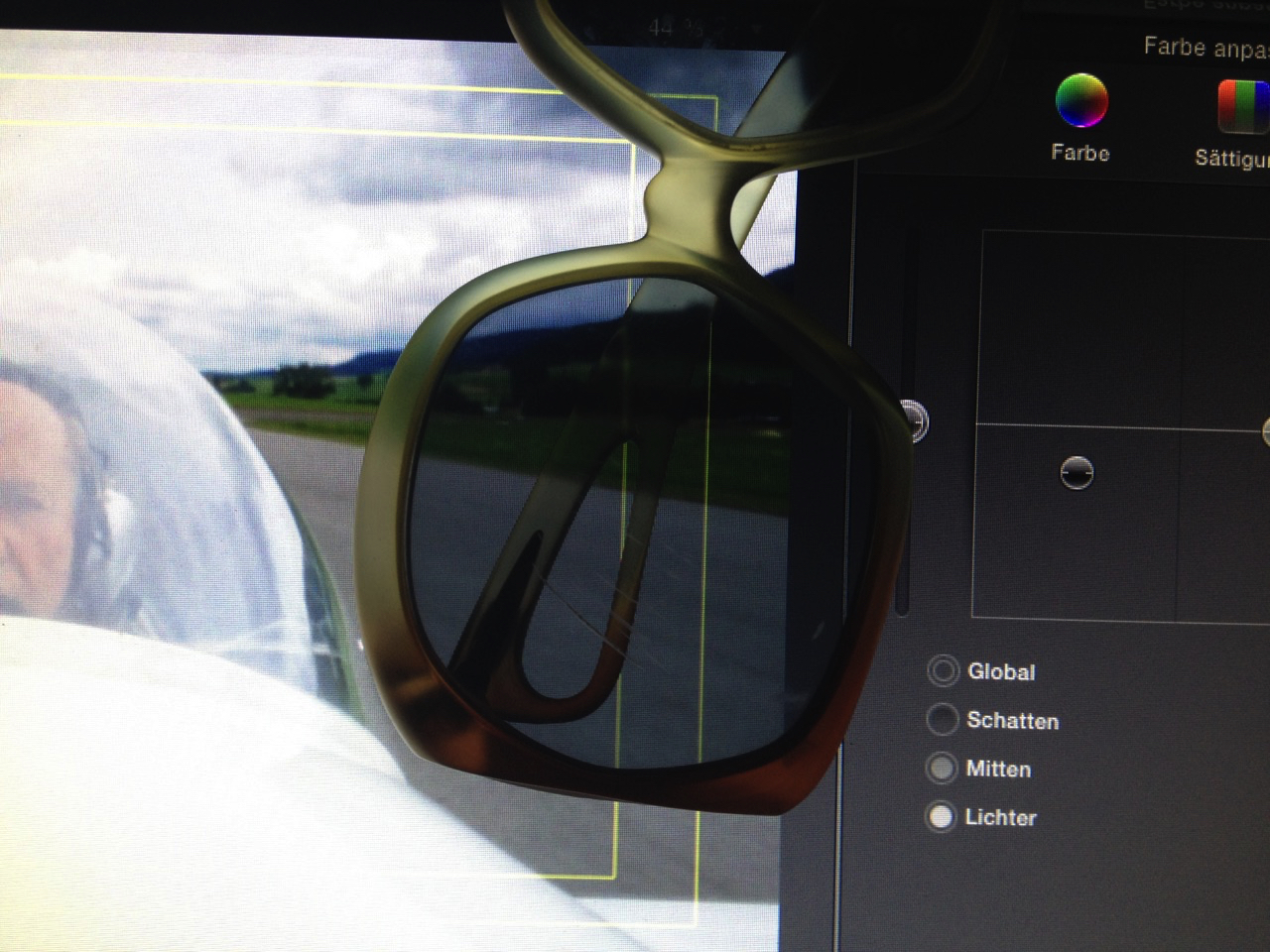Click the shadows control puck in color board
Screen dimensions: 1270x952
coord(1077,473)
